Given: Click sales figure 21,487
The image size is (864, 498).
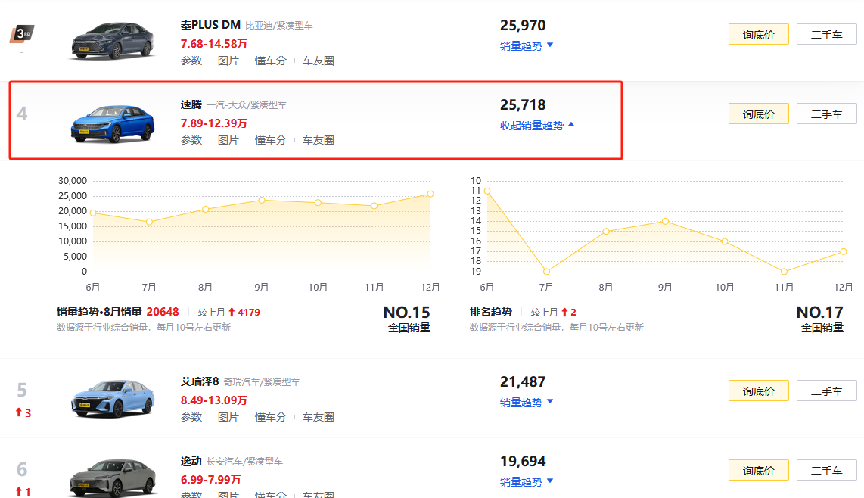Looking at the screenshot, I should coord(522,382).
